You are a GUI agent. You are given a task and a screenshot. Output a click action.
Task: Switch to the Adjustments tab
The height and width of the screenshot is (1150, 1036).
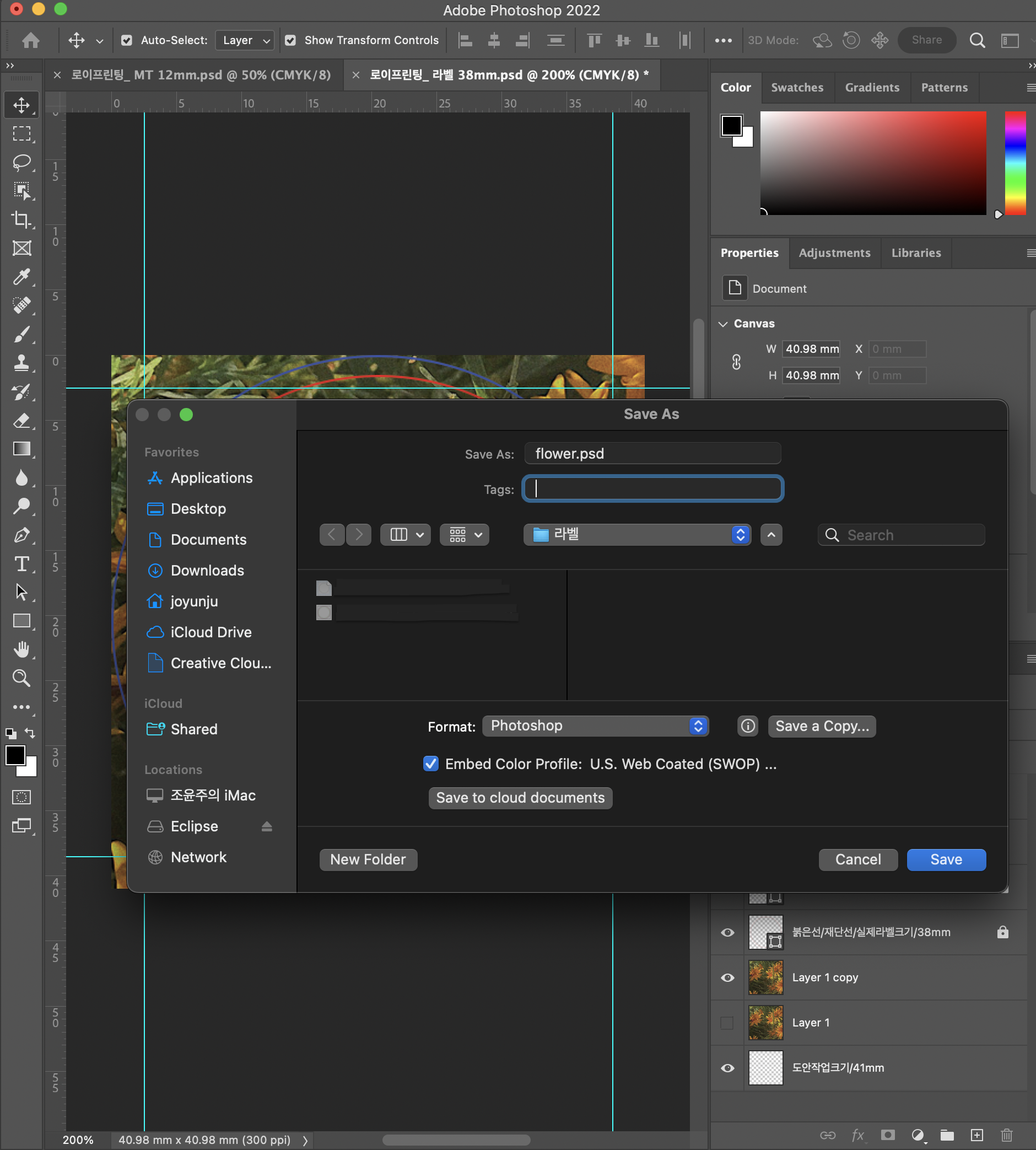(x=834, y=252)
